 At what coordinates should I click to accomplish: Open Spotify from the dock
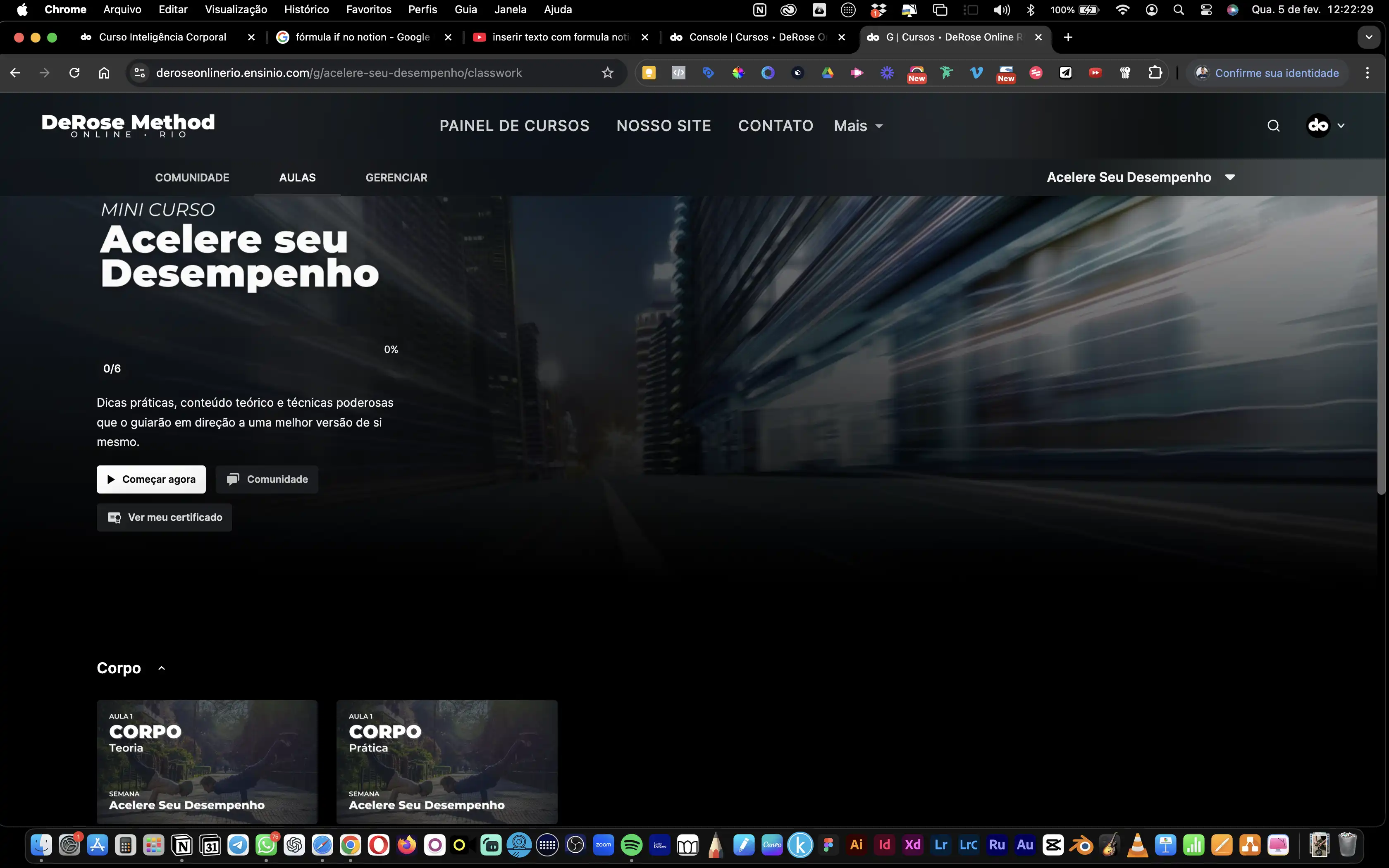coord(631,844)
